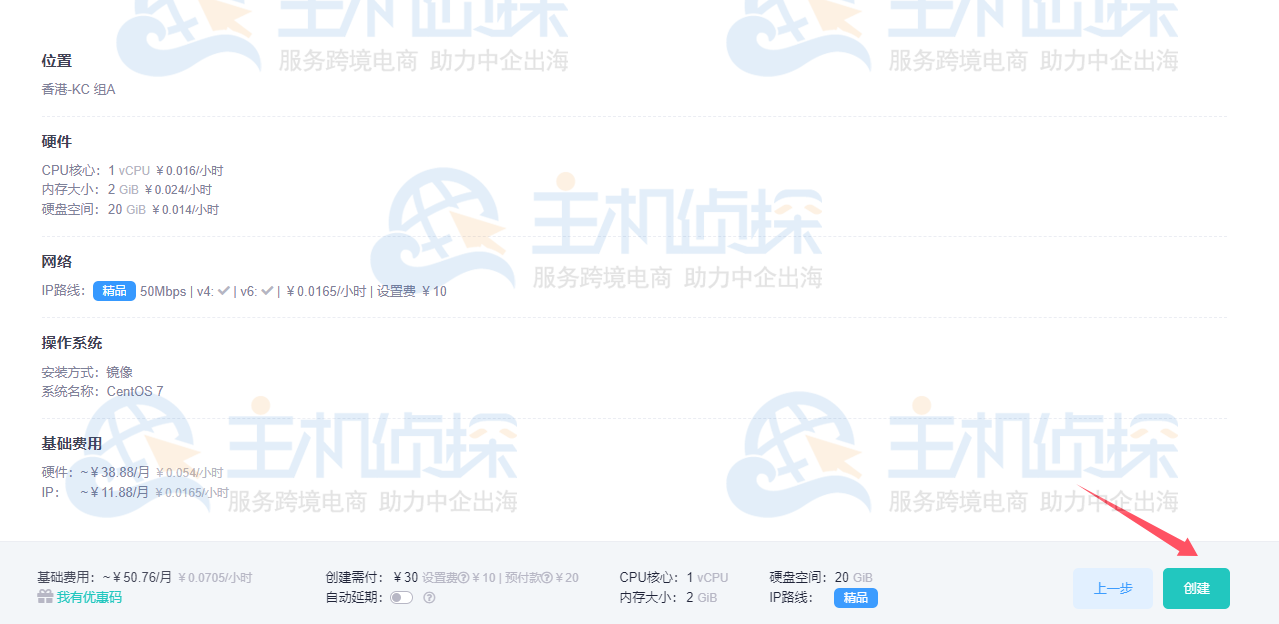Click the 硬件 ~¥38.88/月 cost line
The height and width of the screenshot is (624, 1279).
[x=132, y=472]
